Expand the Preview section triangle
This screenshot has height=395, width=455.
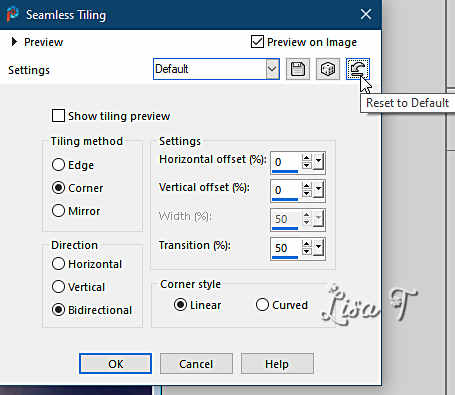(14, 42)
